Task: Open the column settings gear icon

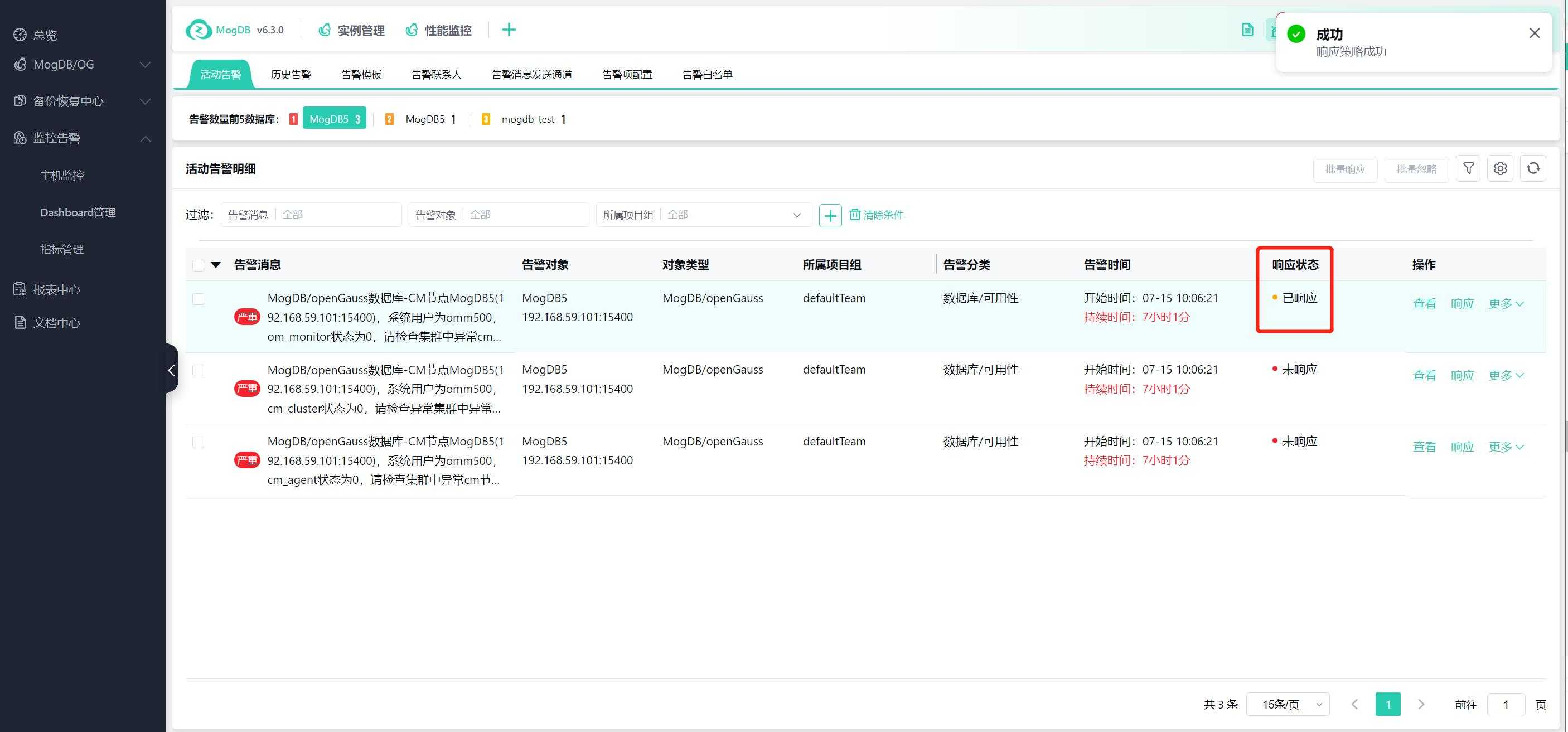Action: click(1501, 168)
